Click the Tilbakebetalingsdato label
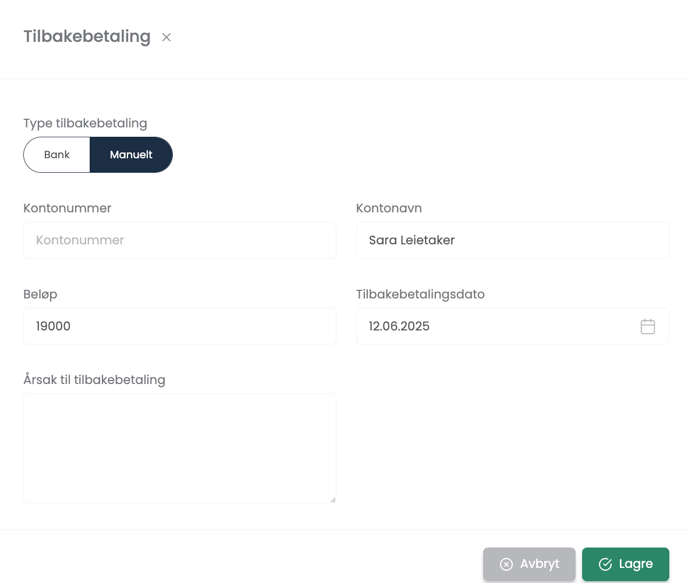The height and width of the screenshot is (583, 688). tap(420, 294)
